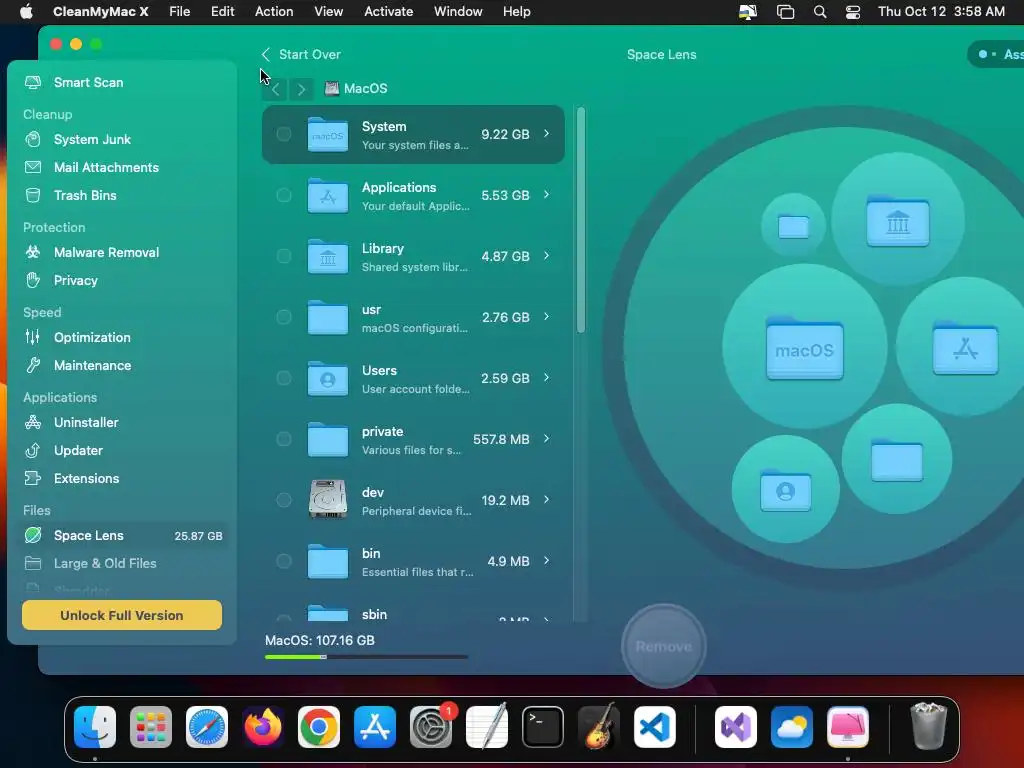Open the Action menu
This screenshot has width=1024, height=768.
coord(274,12)
